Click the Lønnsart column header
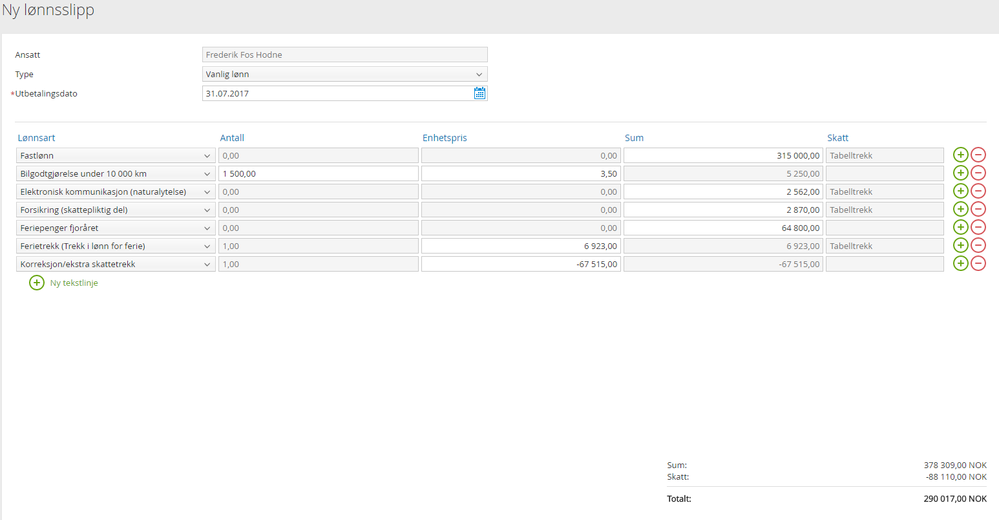Screen dimensions: 999x520 pyautogui.click(x=36, y=138)
